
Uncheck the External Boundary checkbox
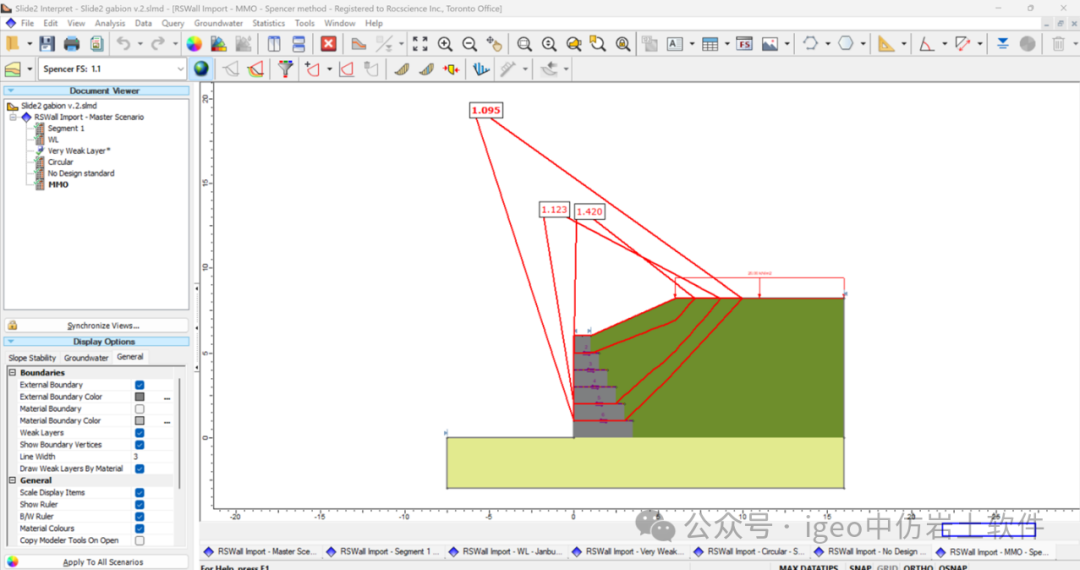tap(139, 385)
